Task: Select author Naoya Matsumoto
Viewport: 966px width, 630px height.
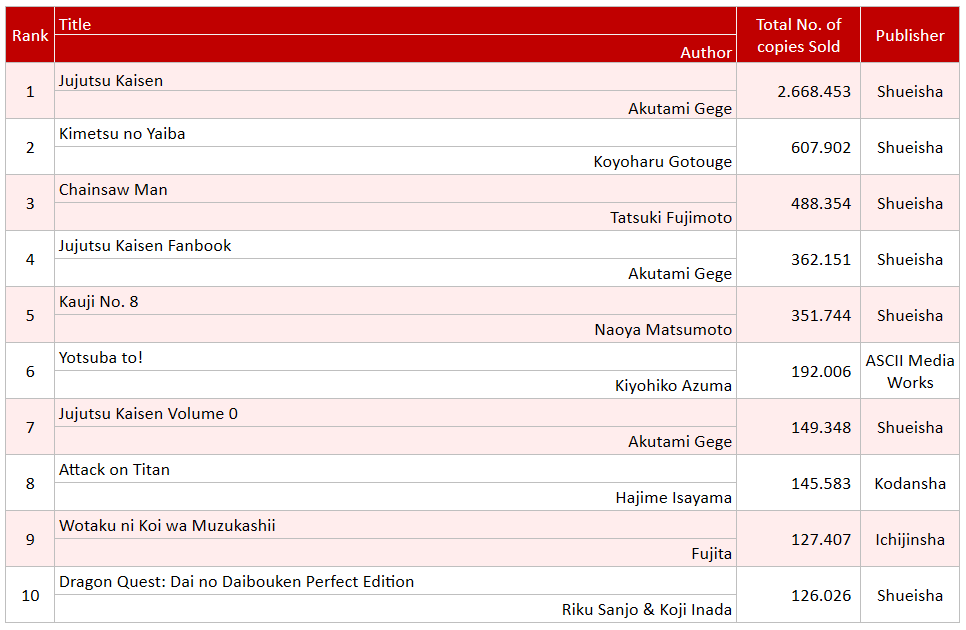Action: coord(663,330)
